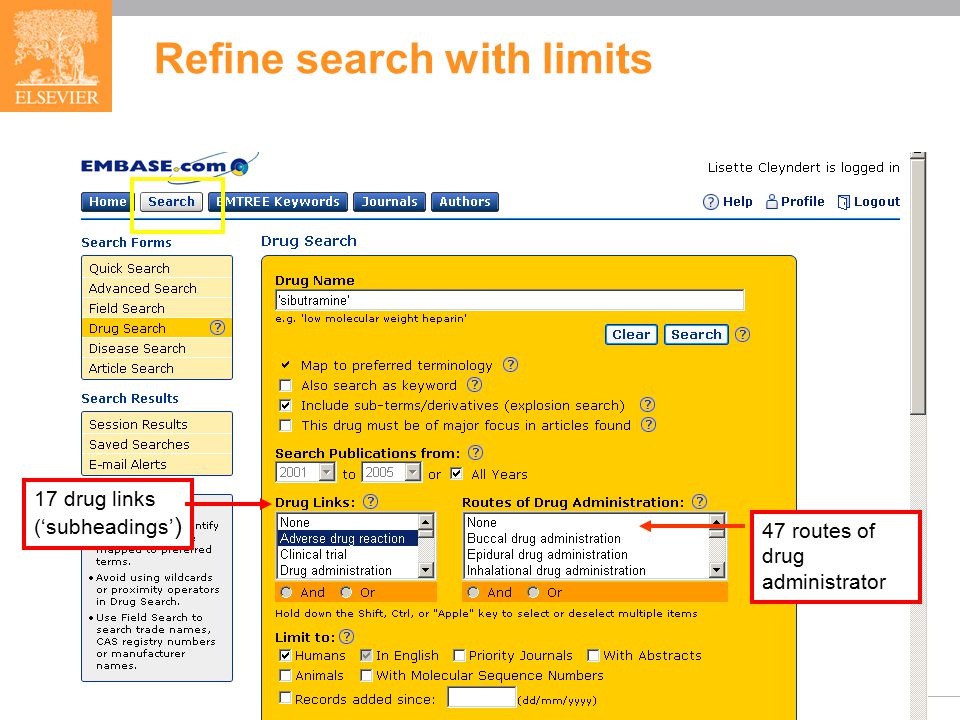This screenshot has height=720, width=960.
Task: Toggle the In English checkbox
Action: click(366, 656)
